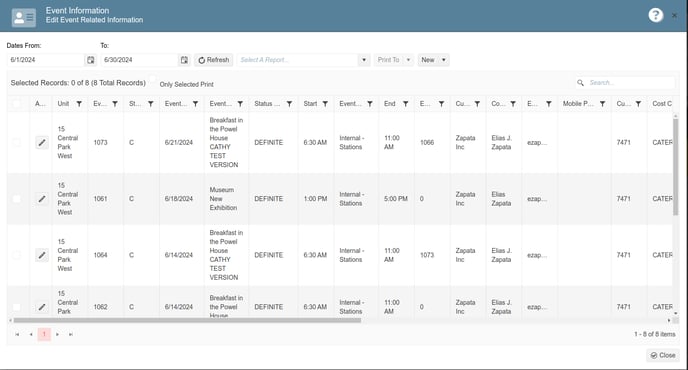Image resolution: width=688 pixels, height=370 pixels.
Task: Open filter for the Mobile P... column
Action: [602, 104]
